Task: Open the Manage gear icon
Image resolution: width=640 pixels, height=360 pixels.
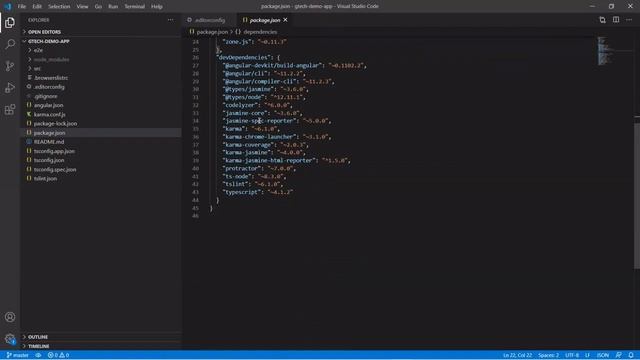Action: pyautogui.click(x=10, y=339)
